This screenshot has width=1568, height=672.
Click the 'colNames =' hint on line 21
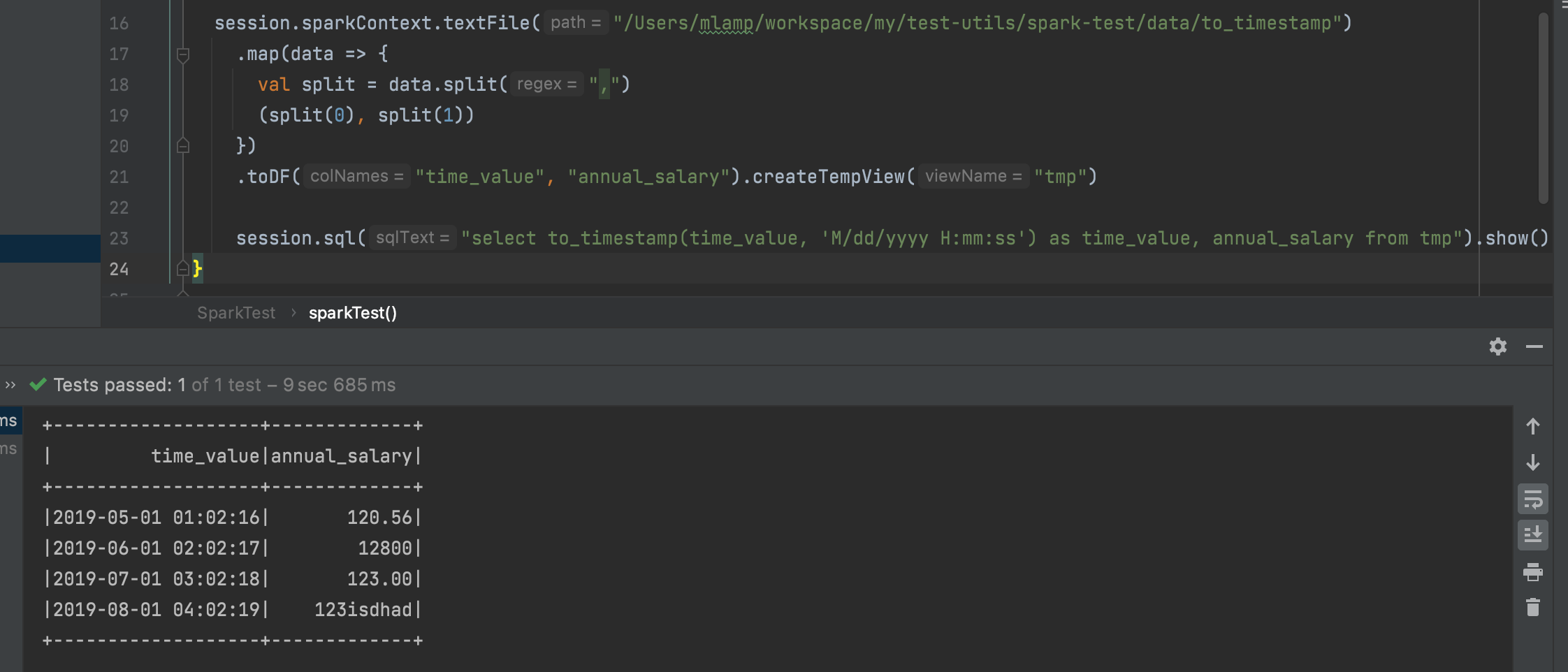(x=356, y=176)
